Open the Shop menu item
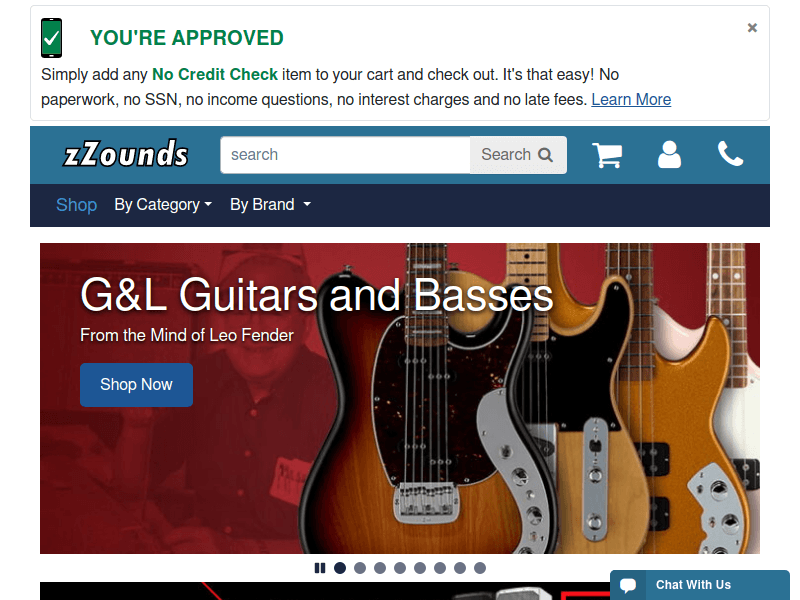Viewport: 800px width, 600px height. coord(77,205)
